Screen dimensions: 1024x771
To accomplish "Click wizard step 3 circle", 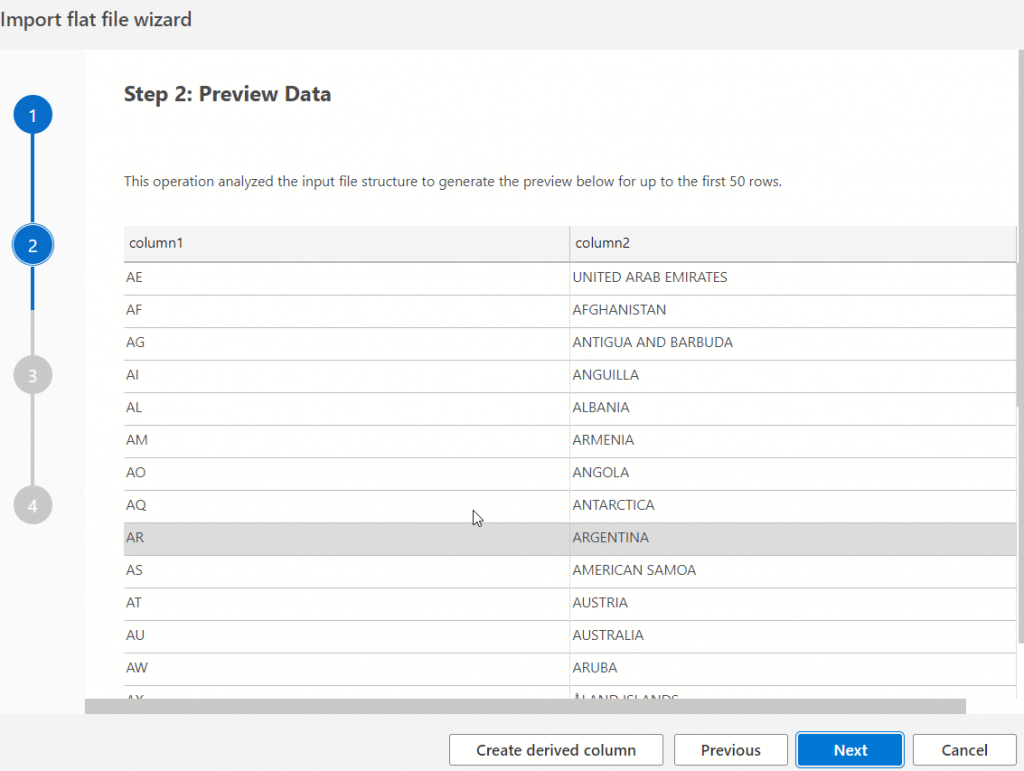I will point(32,375).
